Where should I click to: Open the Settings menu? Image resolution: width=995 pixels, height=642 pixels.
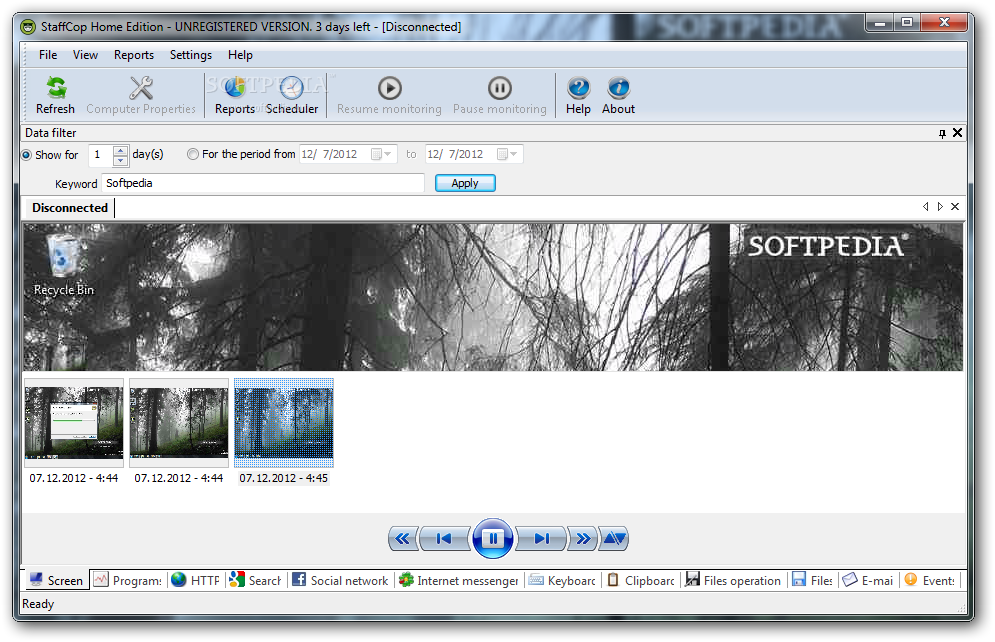[191, 55]
